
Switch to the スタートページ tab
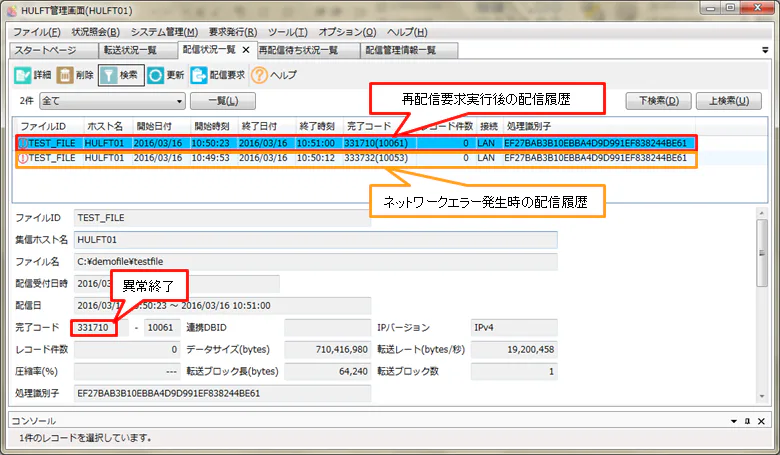click(x=54, y=50)
